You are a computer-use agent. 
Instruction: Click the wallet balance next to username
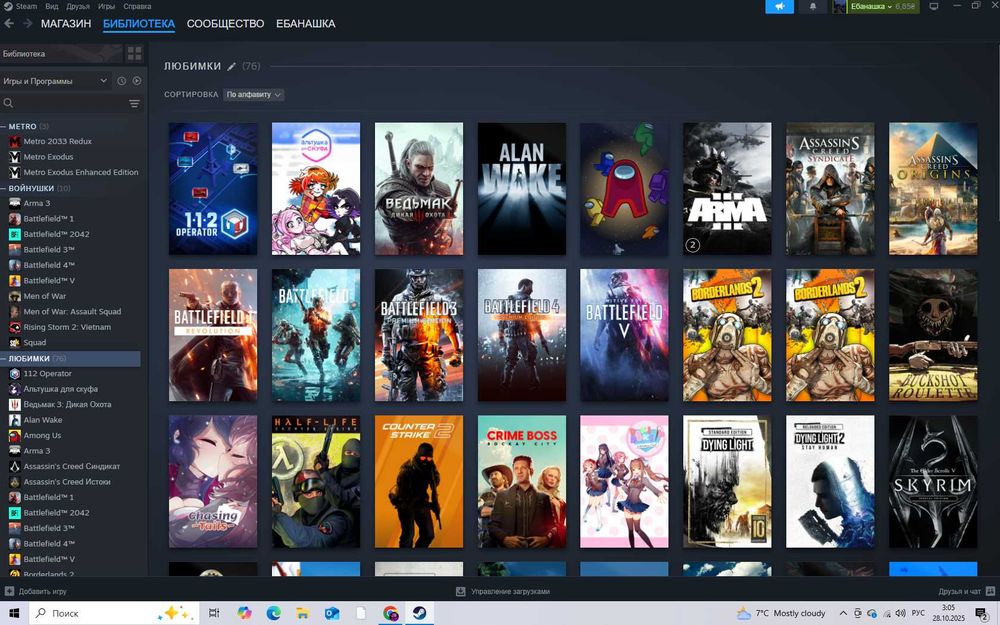click(905, 6)
